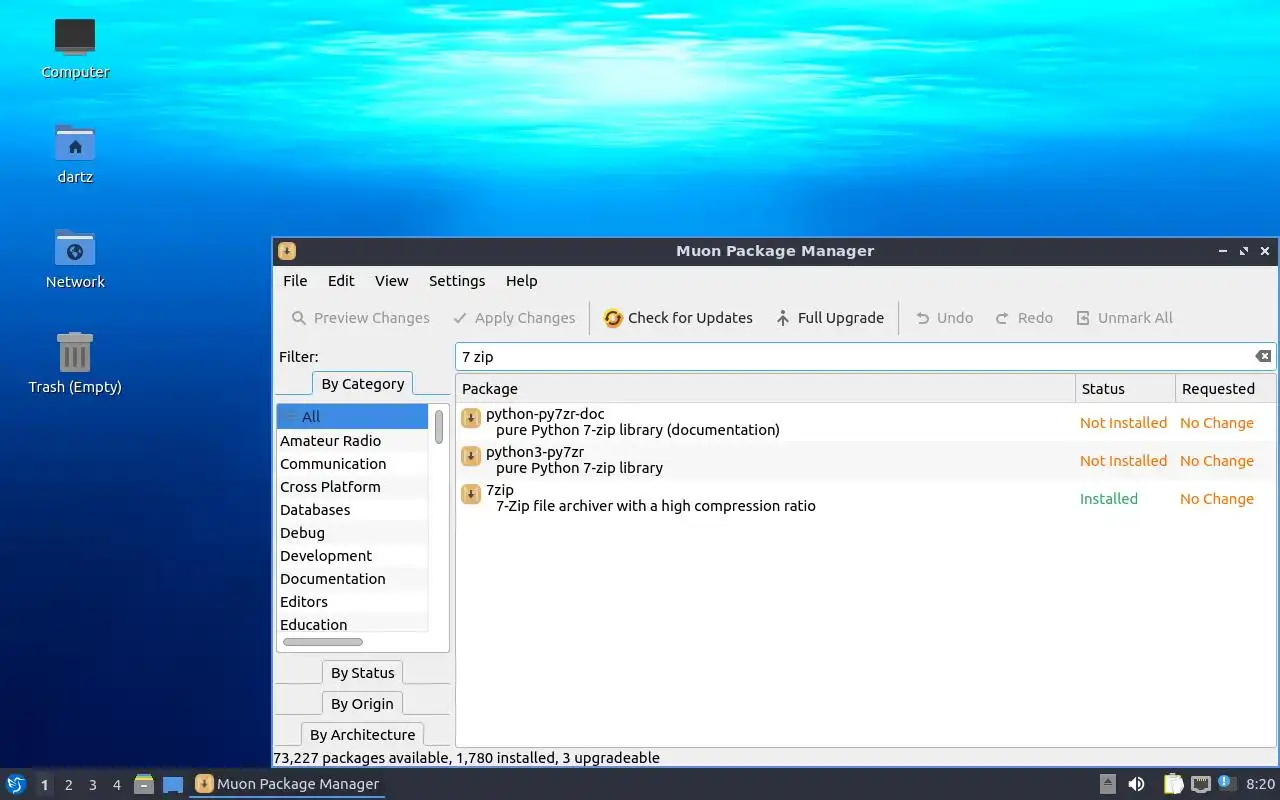Click No Change for python3-py7zr
Image resolution: width=1280 pixels, height=800 pixels.
coord(1216,461)
